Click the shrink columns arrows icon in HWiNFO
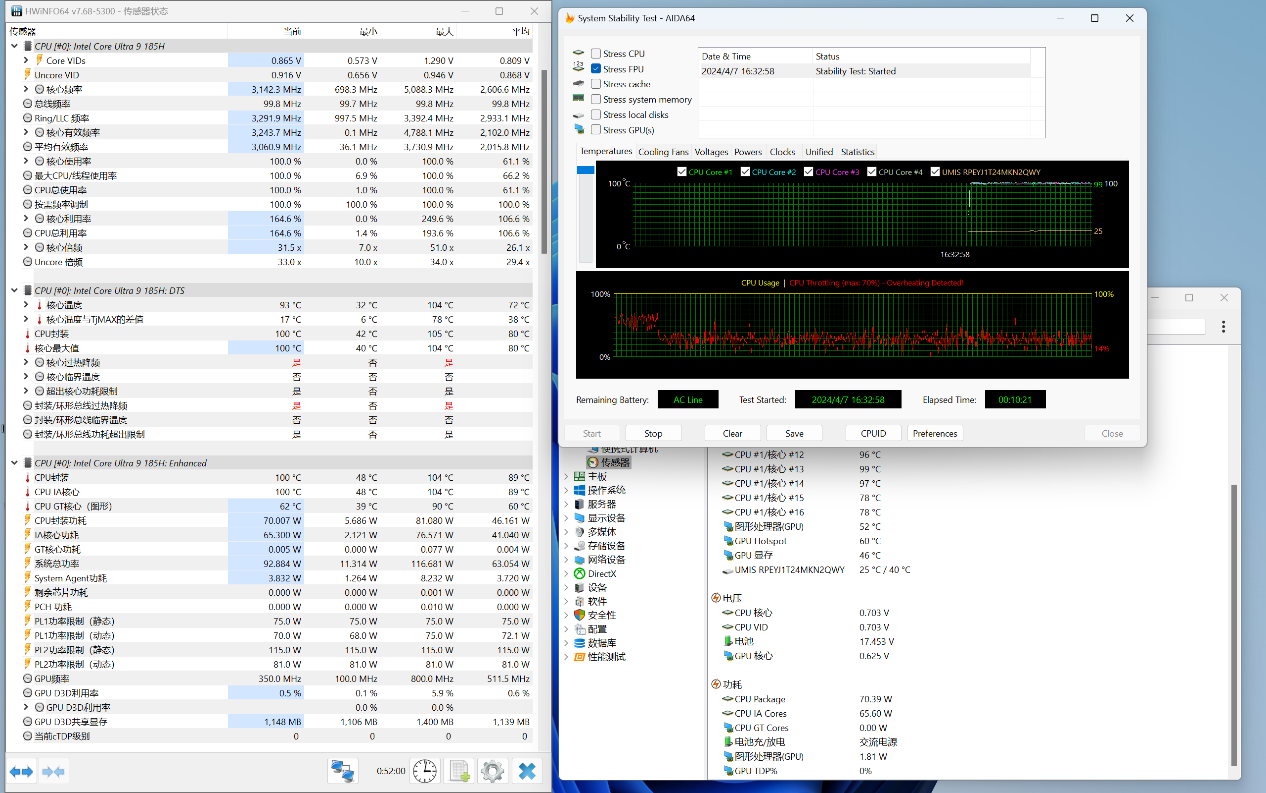The image size is (1266, 793). (54, 771)
